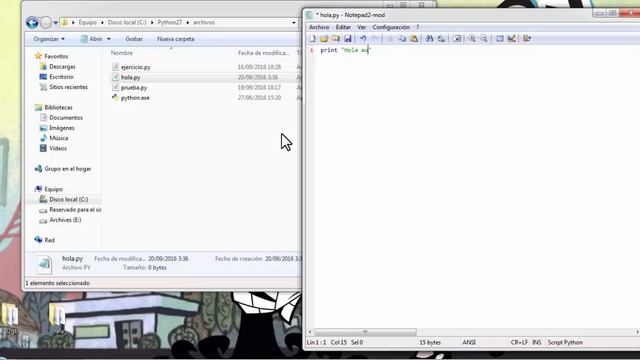Click the greyed Redo icon in Notepad2

pos(375,39)
